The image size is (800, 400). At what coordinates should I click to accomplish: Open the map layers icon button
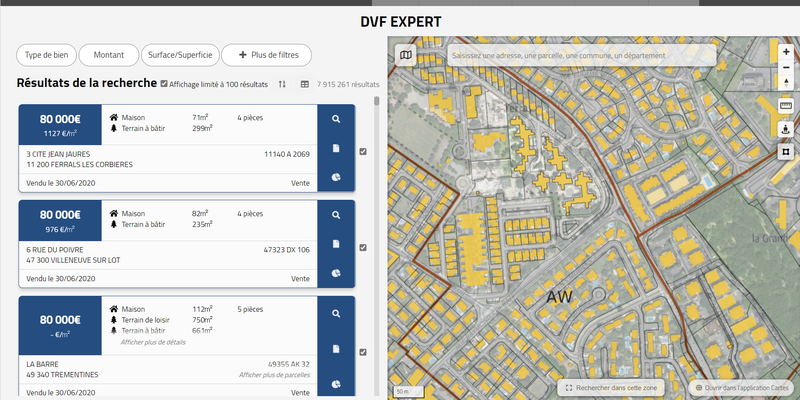[406, 55]
